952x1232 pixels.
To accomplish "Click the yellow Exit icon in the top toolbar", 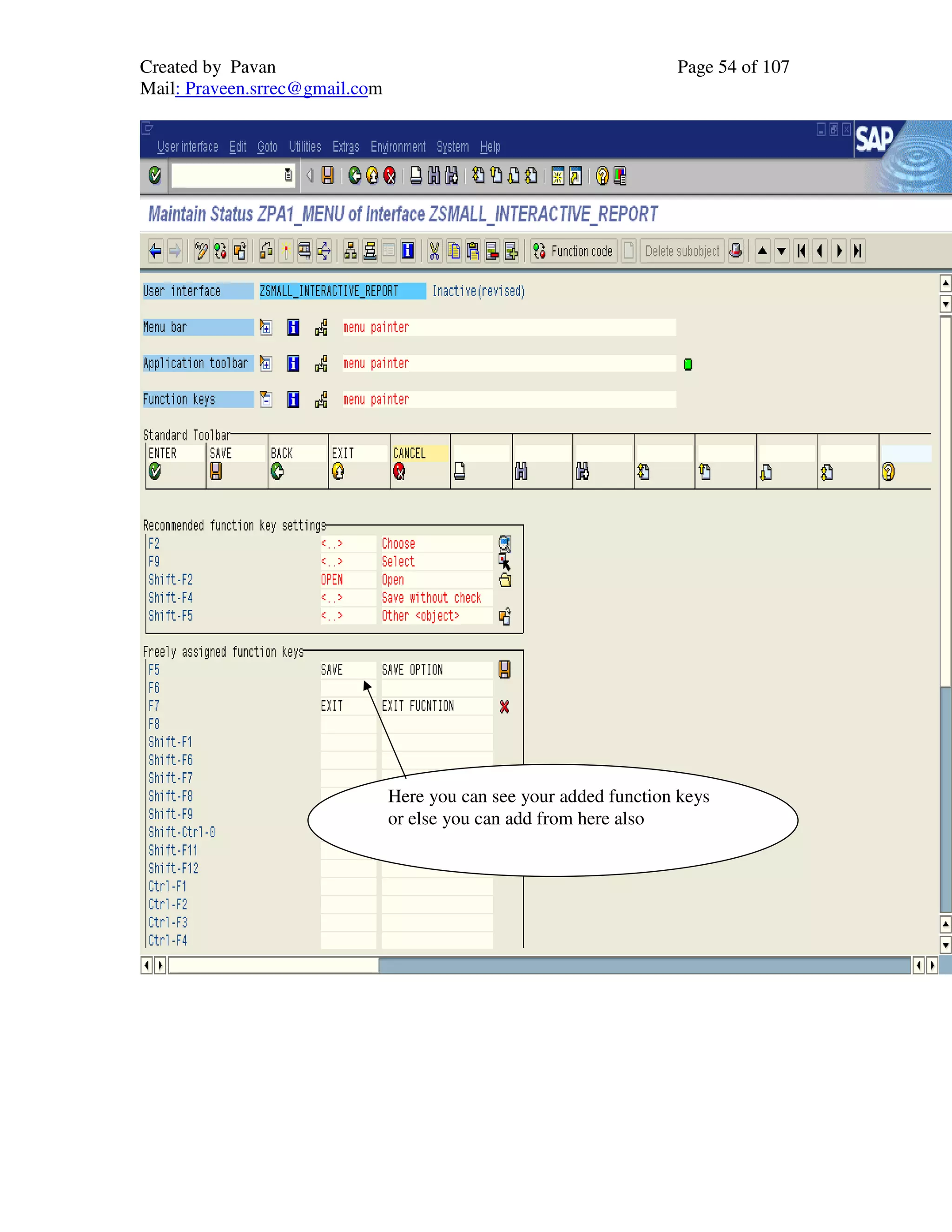I will click(x=372, y=175).
